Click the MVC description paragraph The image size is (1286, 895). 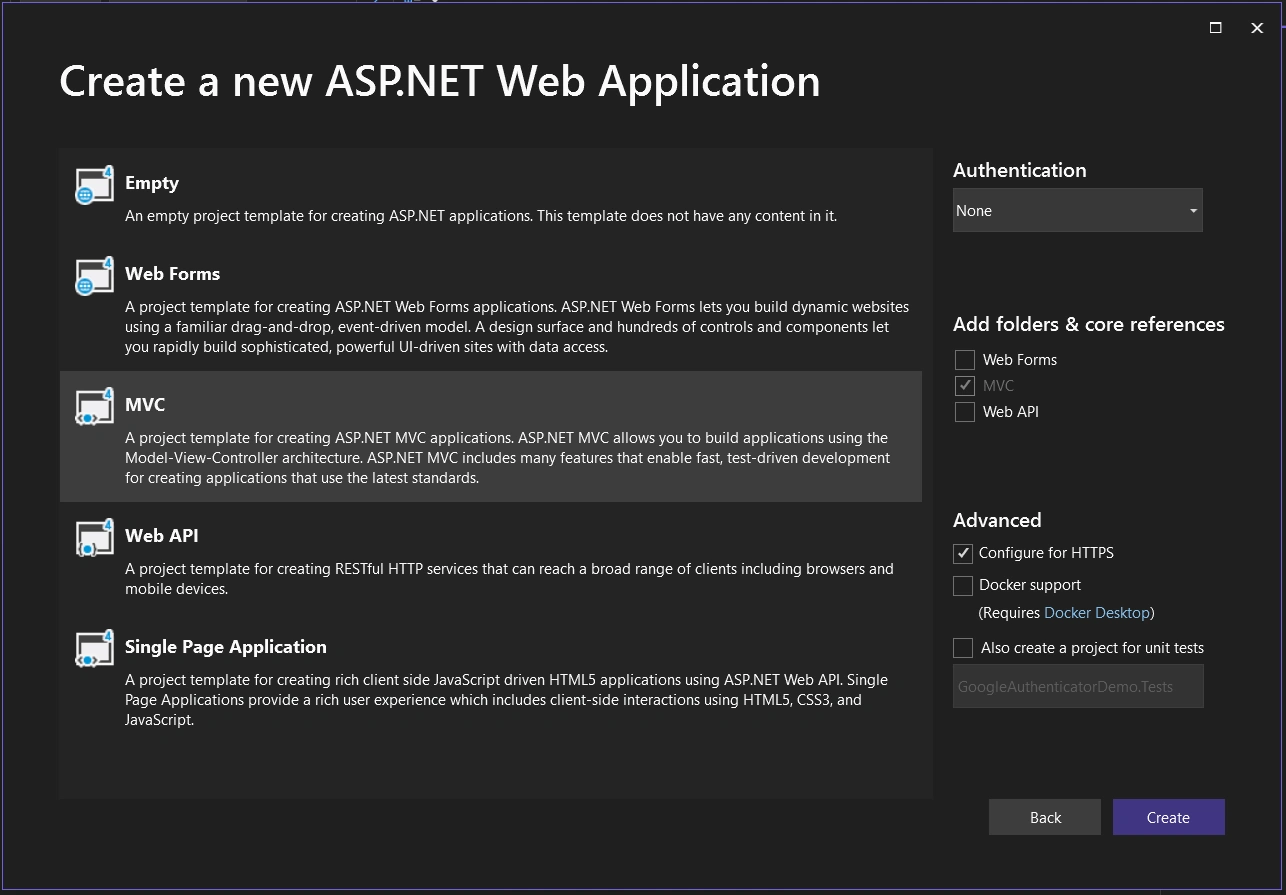(x=508, y=458)
